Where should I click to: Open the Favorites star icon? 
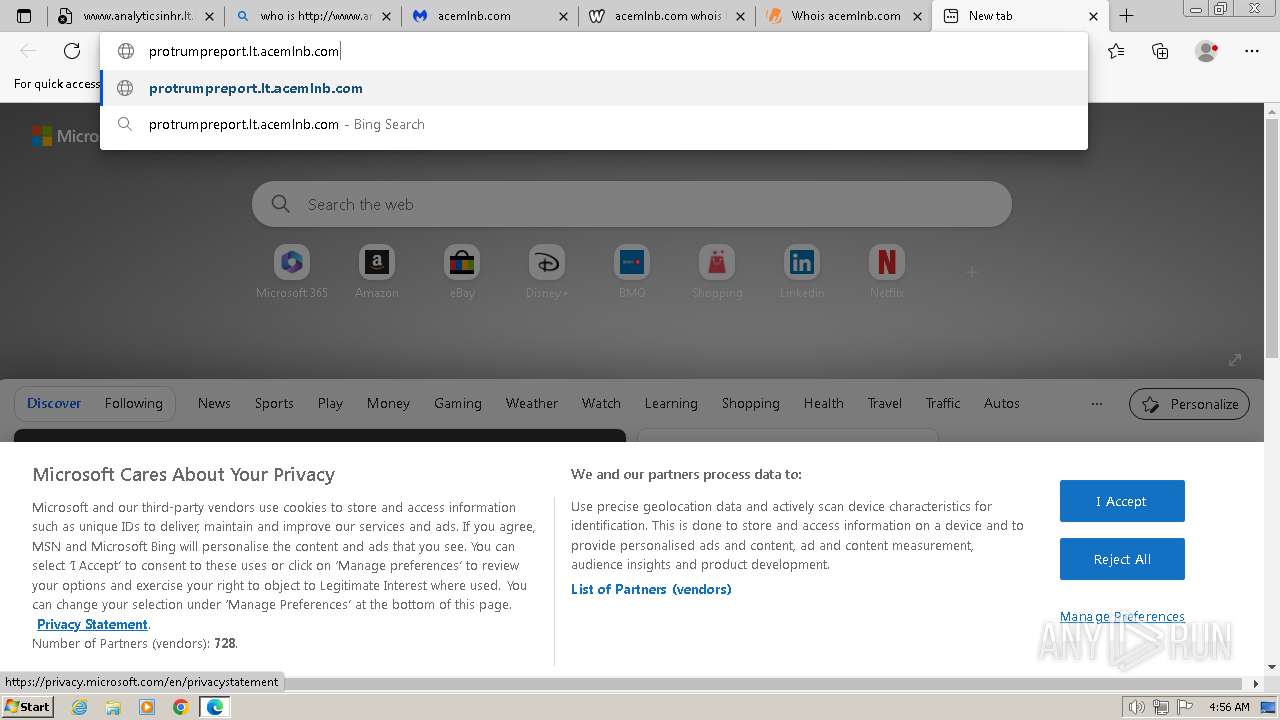point(1116,51)
